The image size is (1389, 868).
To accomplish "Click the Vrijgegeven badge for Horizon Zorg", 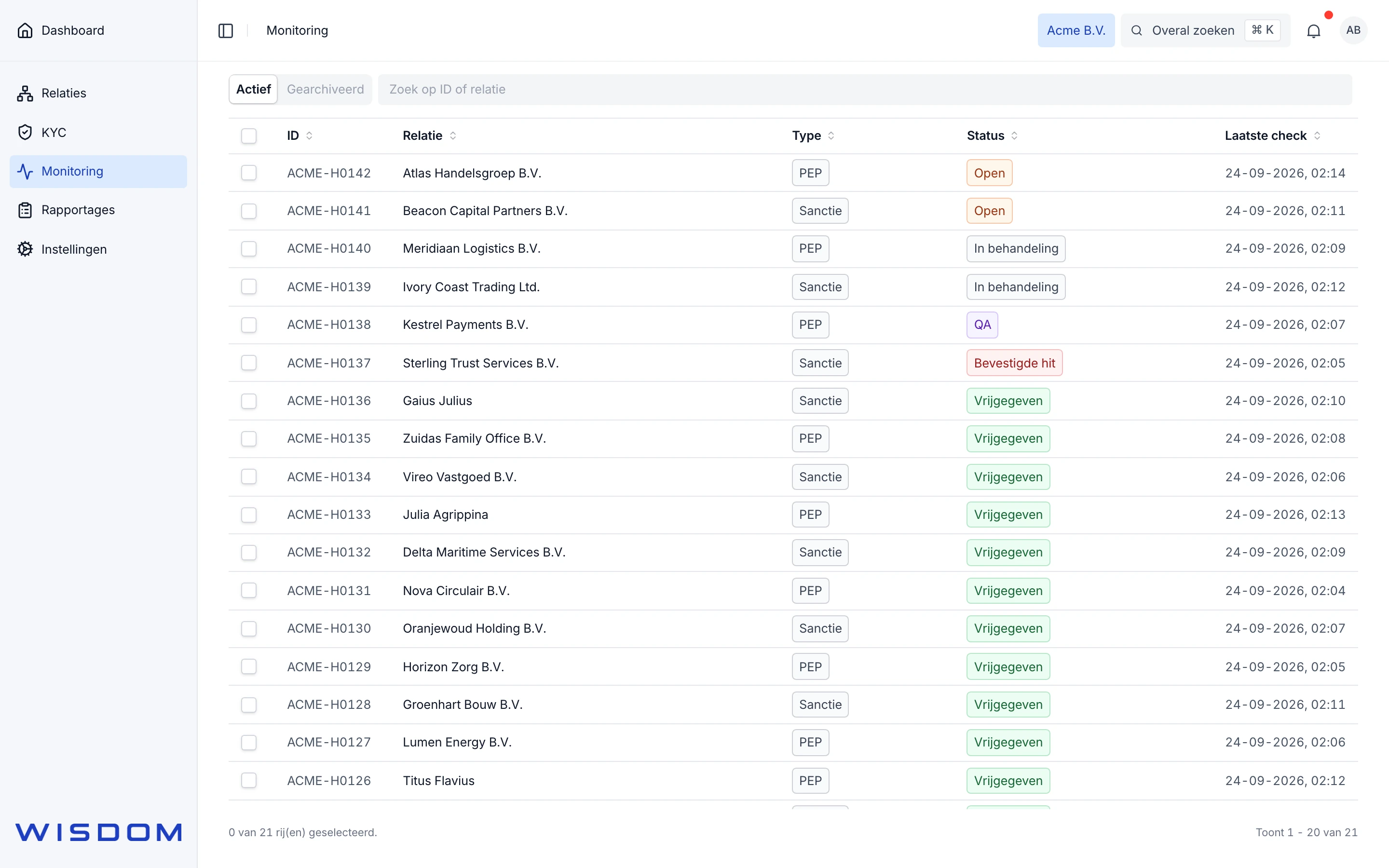I will click(1008, 666).
